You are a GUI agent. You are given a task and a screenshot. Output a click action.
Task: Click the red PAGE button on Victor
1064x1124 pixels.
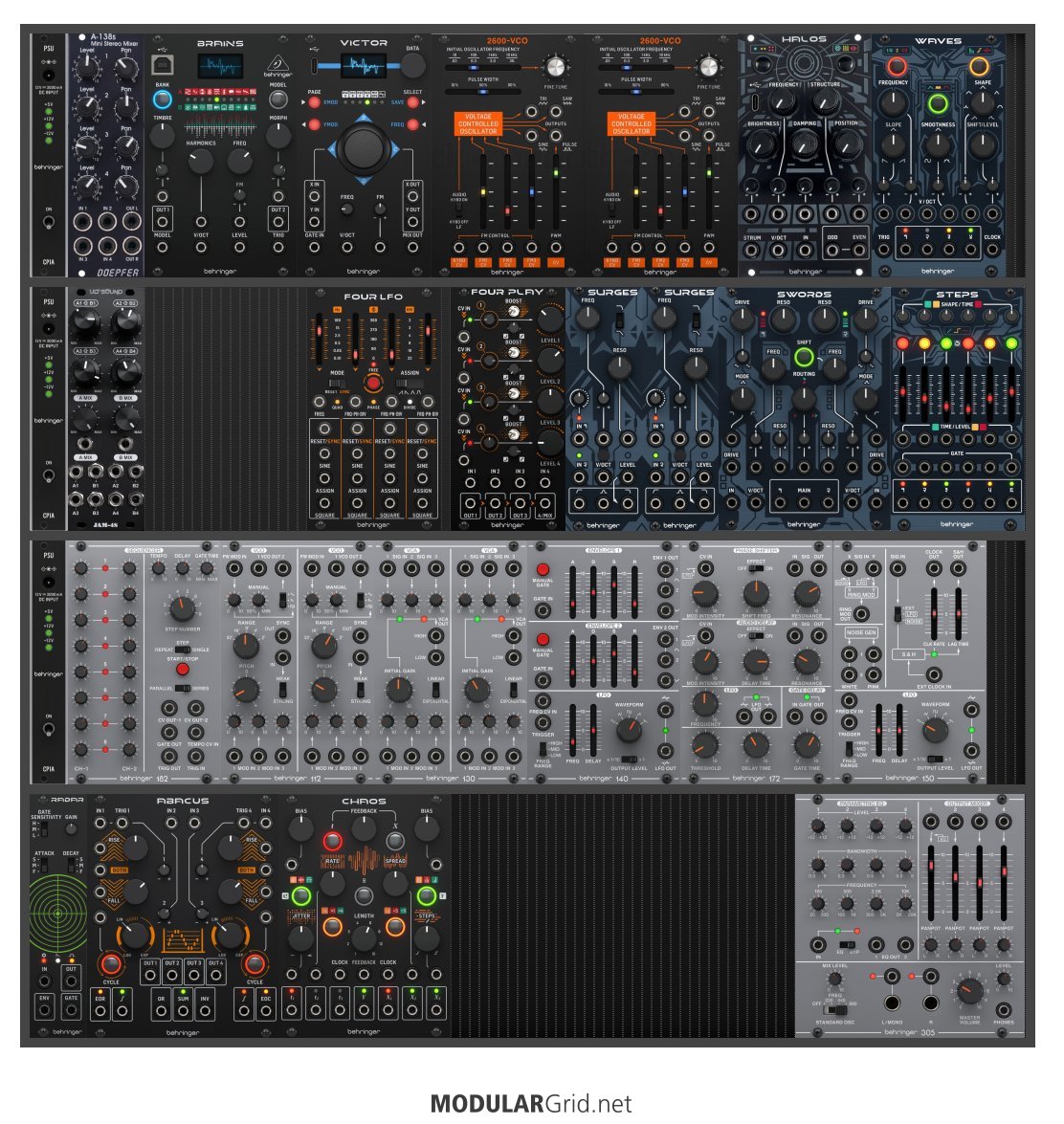pyautogui.click(x=315, y=102)
